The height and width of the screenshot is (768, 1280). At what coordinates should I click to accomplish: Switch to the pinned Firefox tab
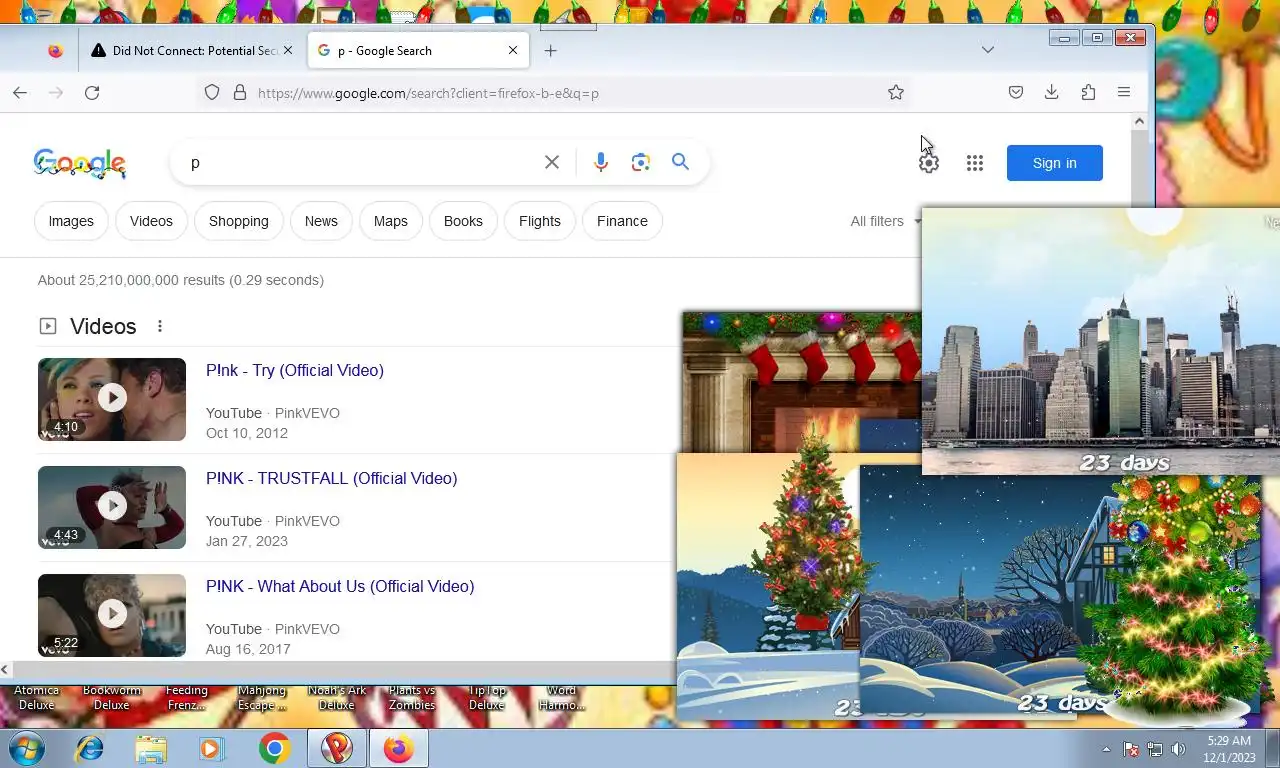(55, 51)
